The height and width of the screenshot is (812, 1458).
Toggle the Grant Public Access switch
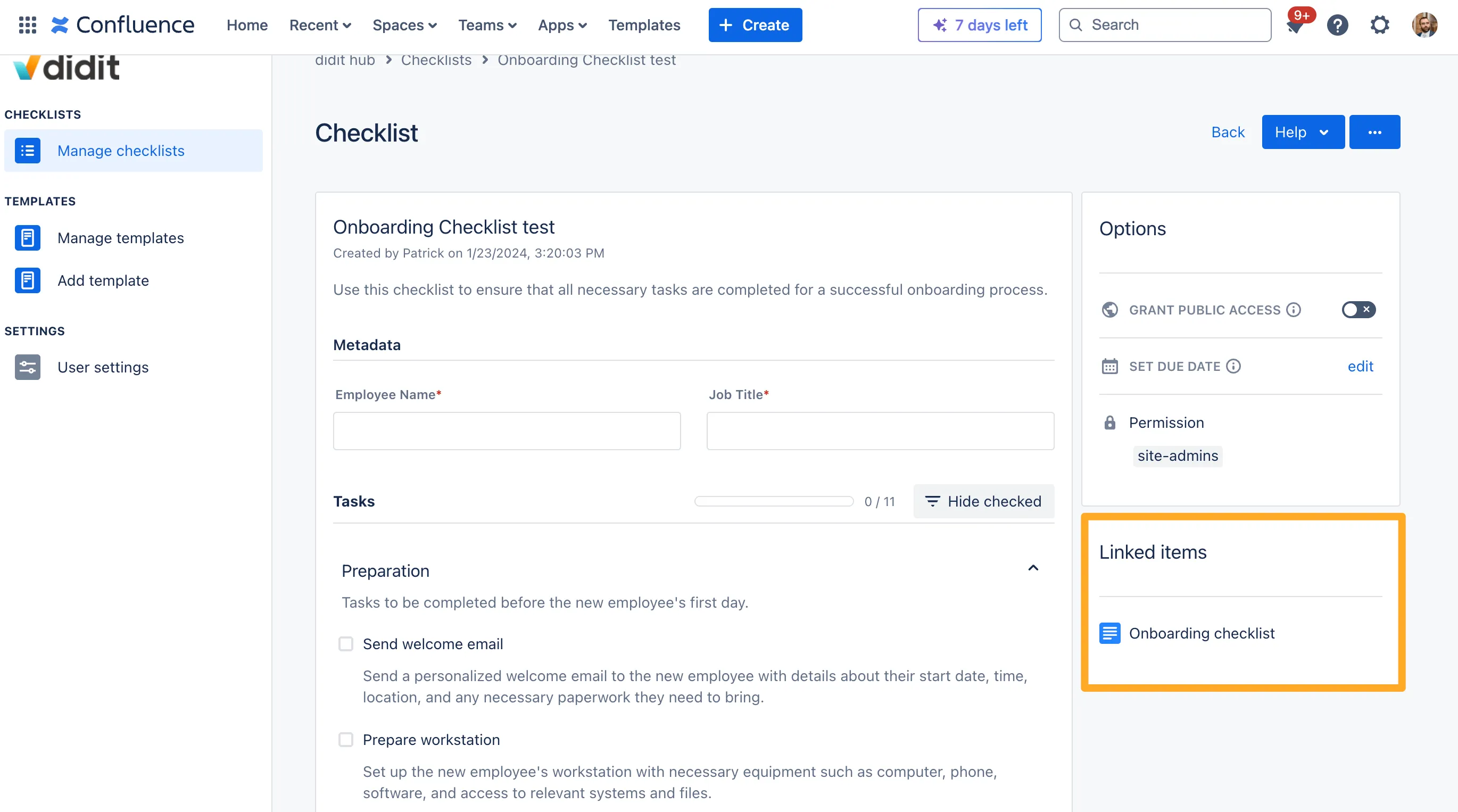(1358, 310)
